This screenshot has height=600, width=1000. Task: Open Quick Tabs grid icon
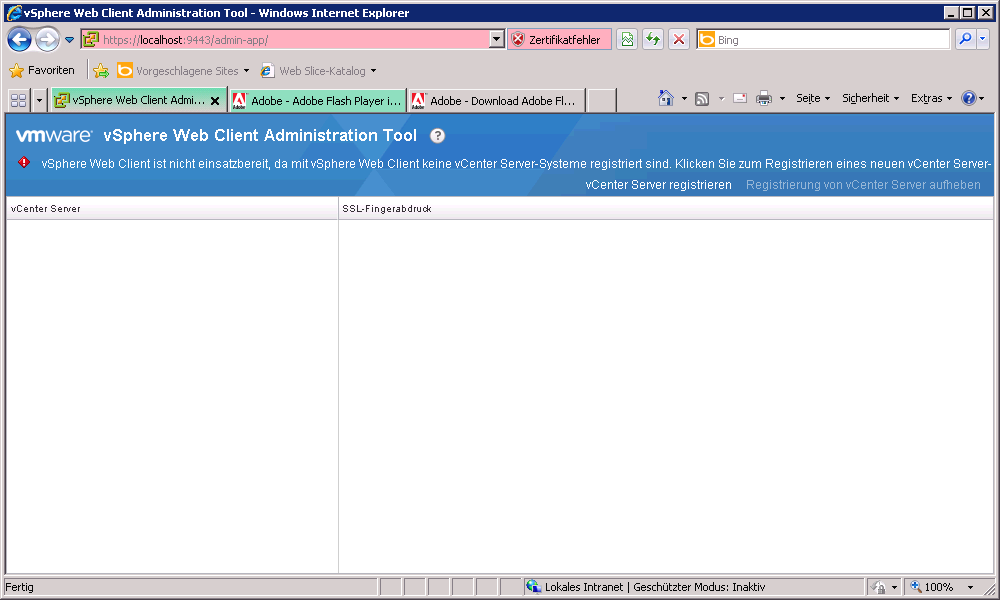tap(18, 100)
